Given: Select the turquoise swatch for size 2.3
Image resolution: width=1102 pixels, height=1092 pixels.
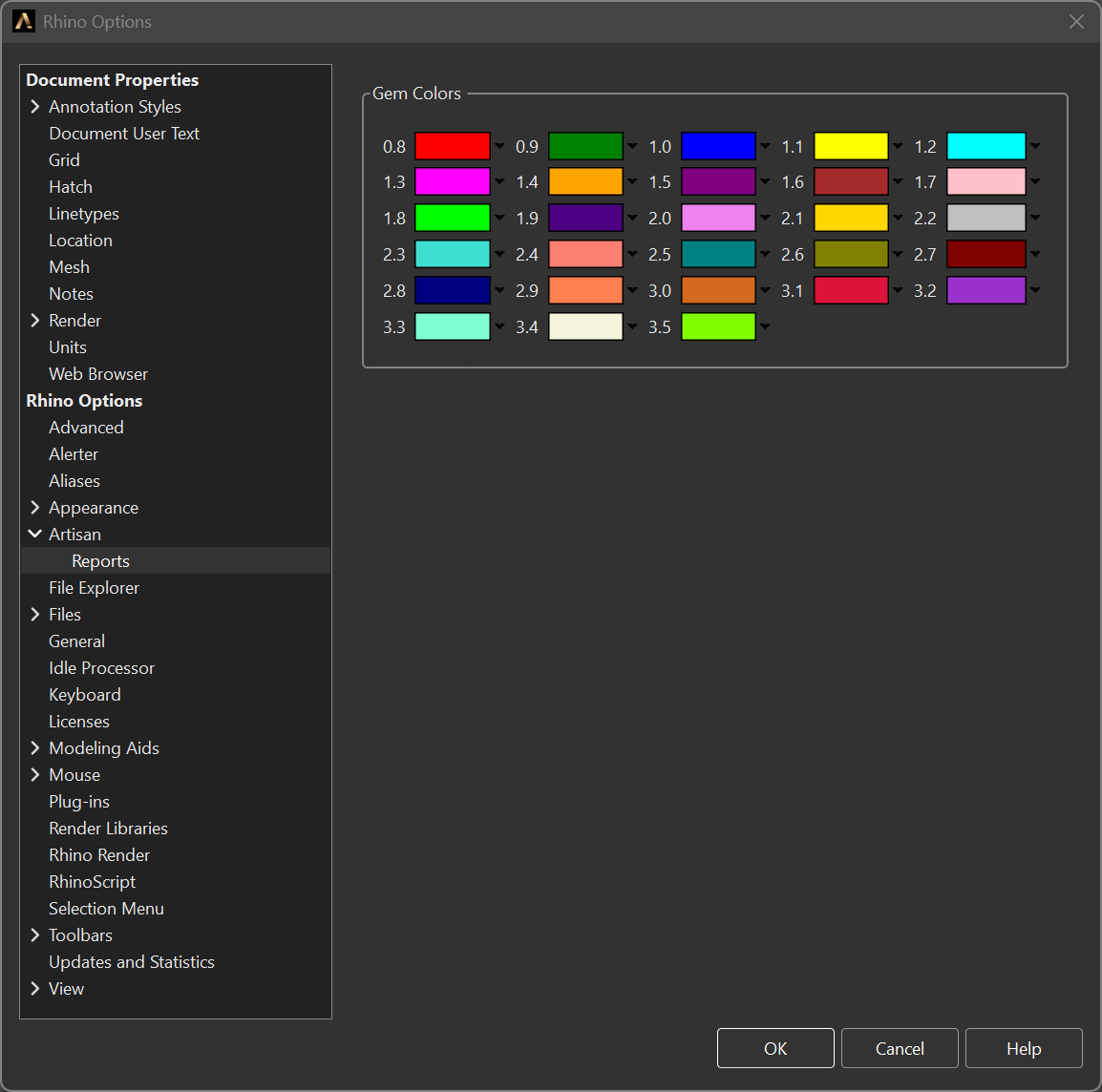Looking at the screenshot, I should [x=452, y=254].
